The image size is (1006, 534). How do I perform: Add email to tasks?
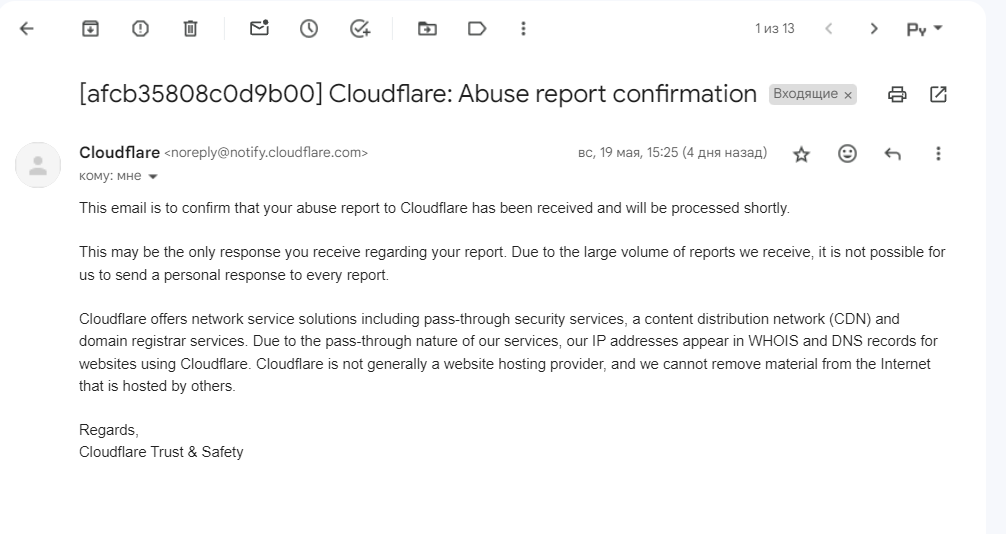(360, 29)
